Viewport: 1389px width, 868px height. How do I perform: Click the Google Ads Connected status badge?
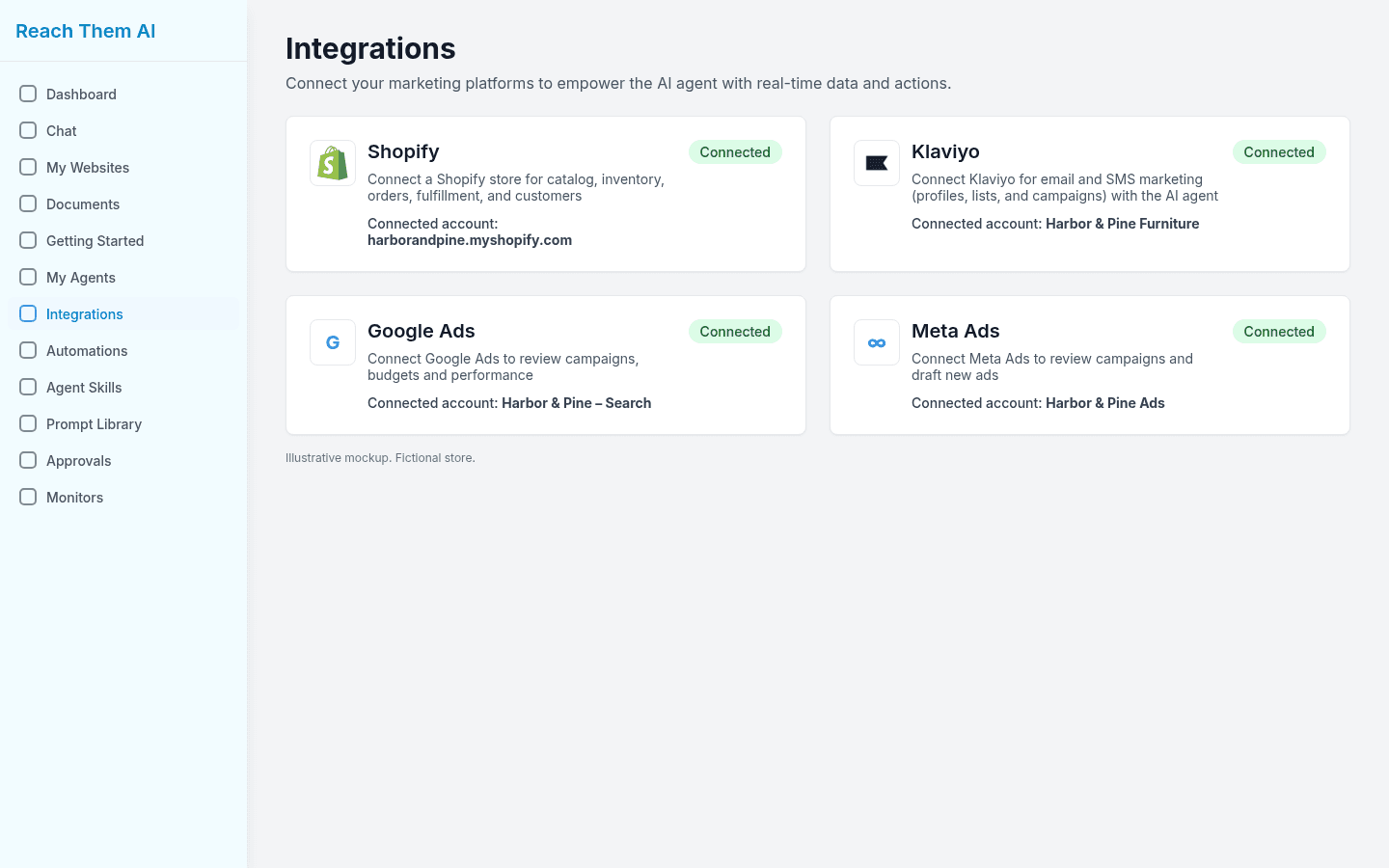[735, 332]
